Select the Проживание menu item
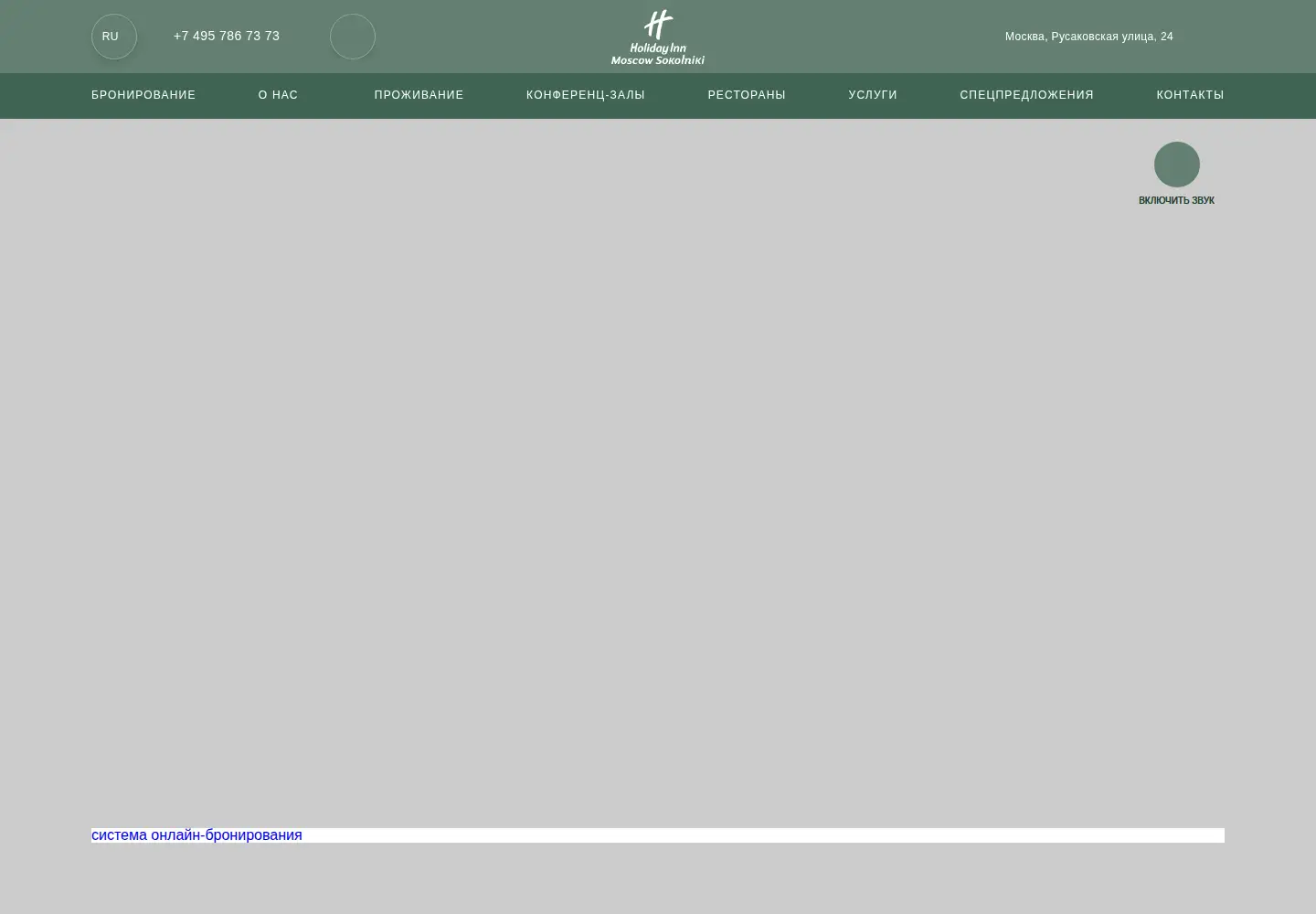Image resolution: width=1316 pixels, height=914 pixels. [x=419, y=95]
